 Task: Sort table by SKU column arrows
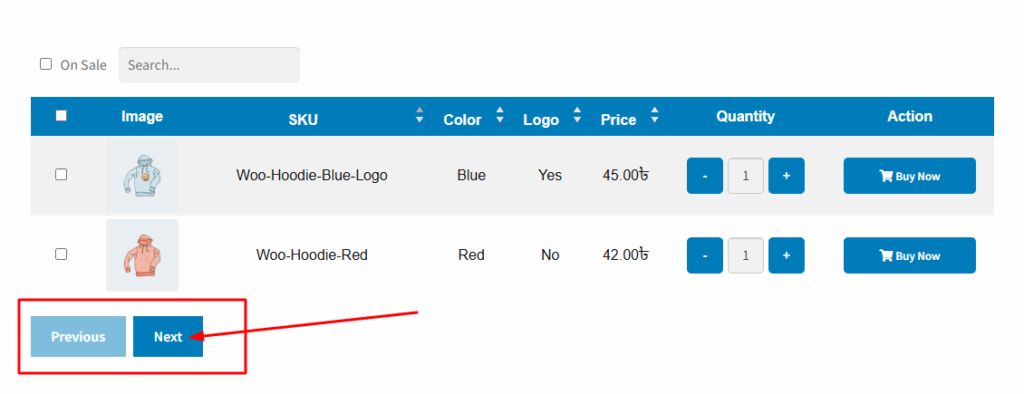click(x=420, y=116)
